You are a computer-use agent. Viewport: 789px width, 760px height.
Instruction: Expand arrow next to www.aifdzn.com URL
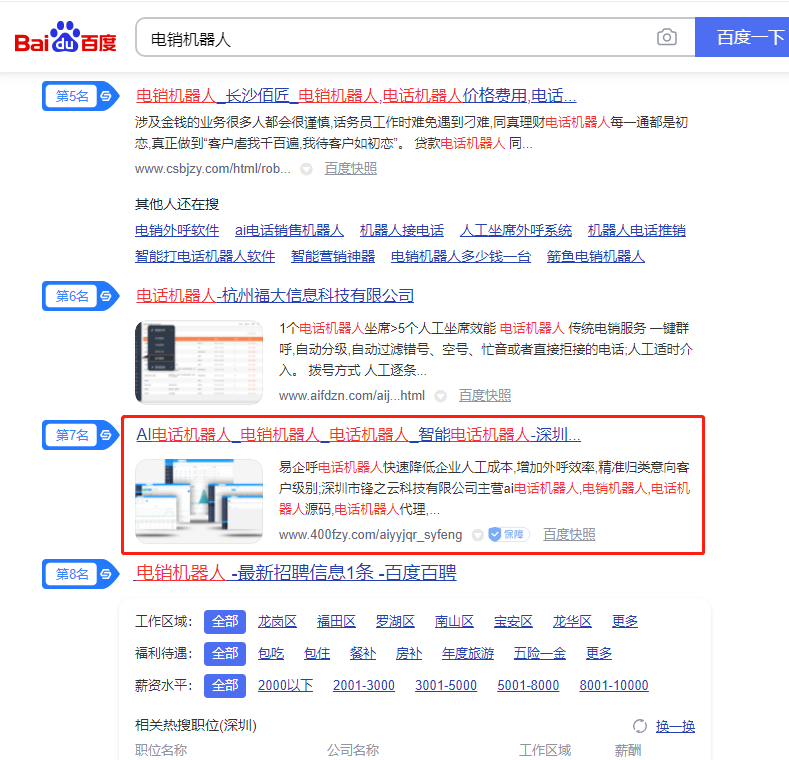(440, 397)
